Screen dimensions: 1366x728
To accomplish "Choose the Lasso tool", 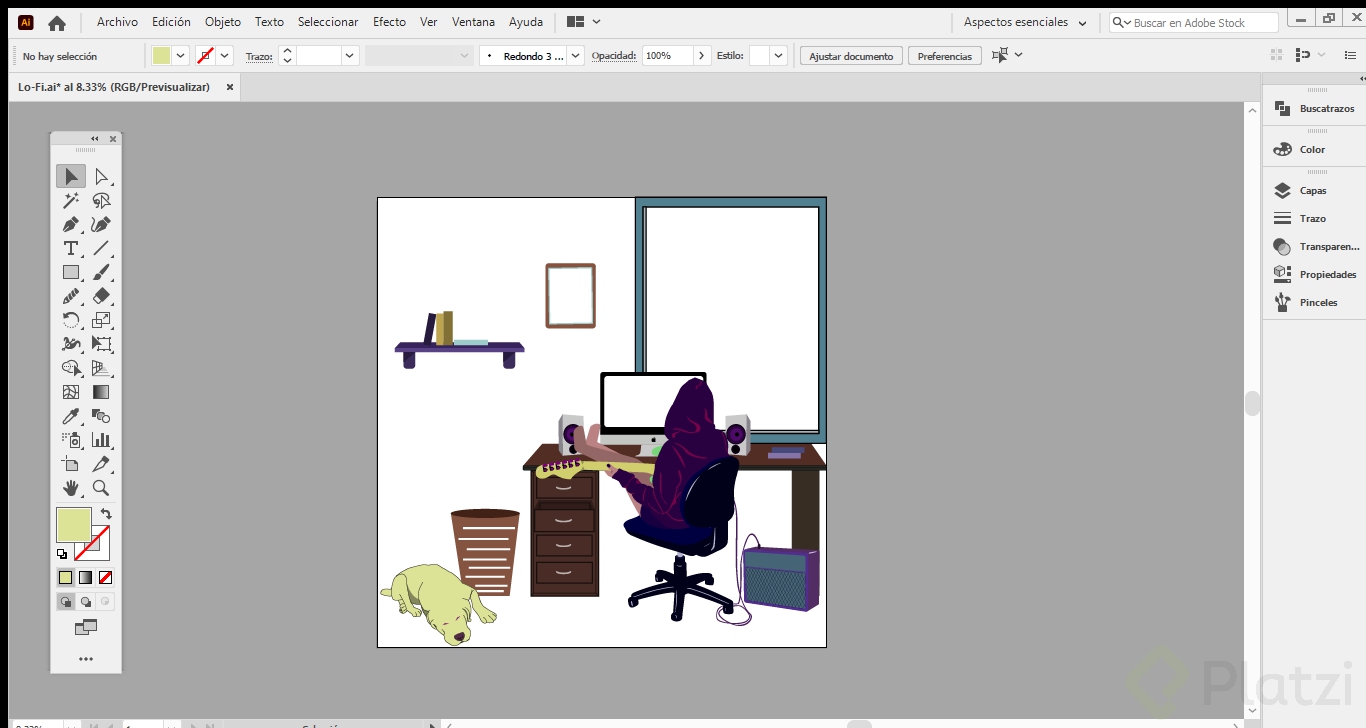I will click(x=101, y=201).
